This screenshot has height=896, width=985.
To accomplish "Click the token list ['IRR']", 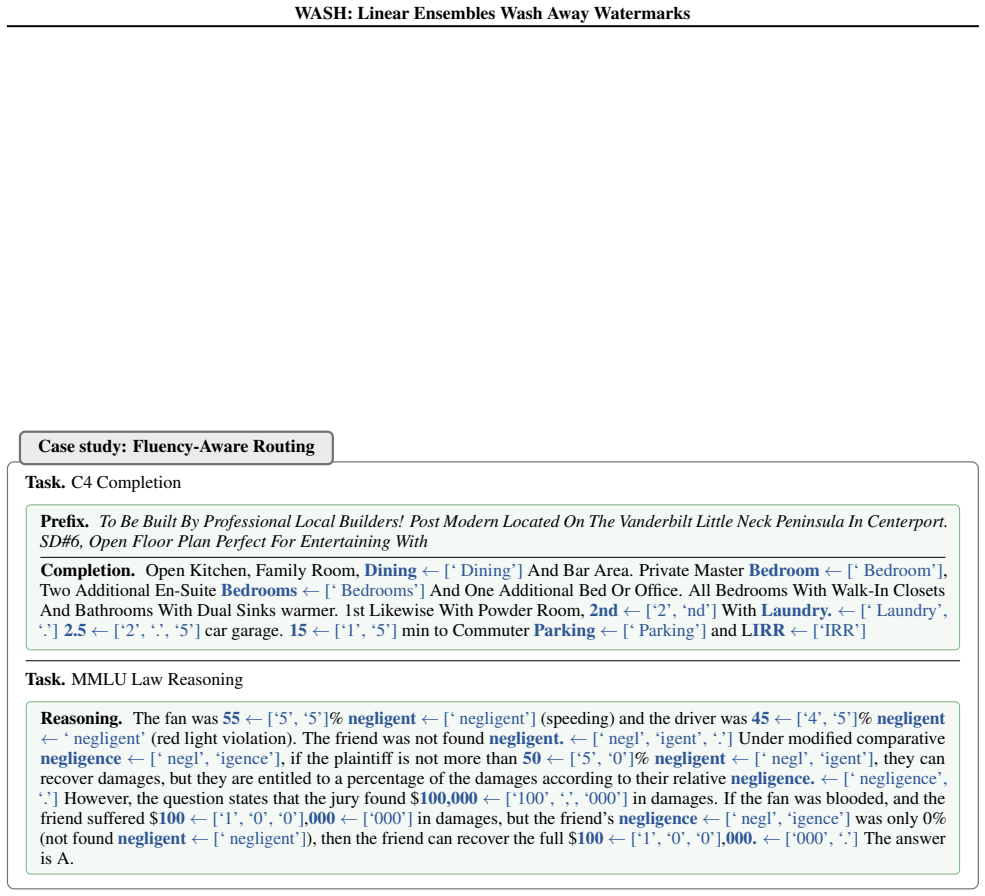I will pos(839,631).
